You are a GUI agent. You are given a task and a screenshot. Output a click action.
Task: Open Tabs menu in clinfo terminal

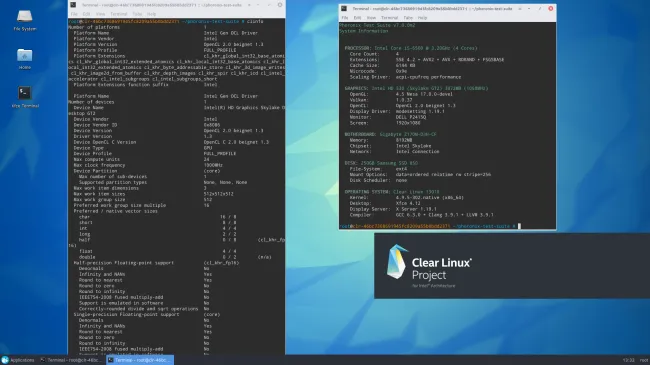(137, 14)
